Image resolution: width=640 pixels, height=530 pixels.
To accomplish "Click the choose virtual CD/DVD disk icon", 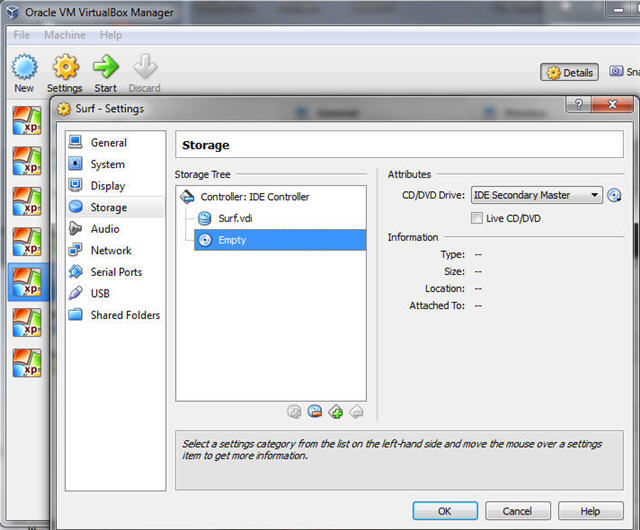I will [614, 195].
